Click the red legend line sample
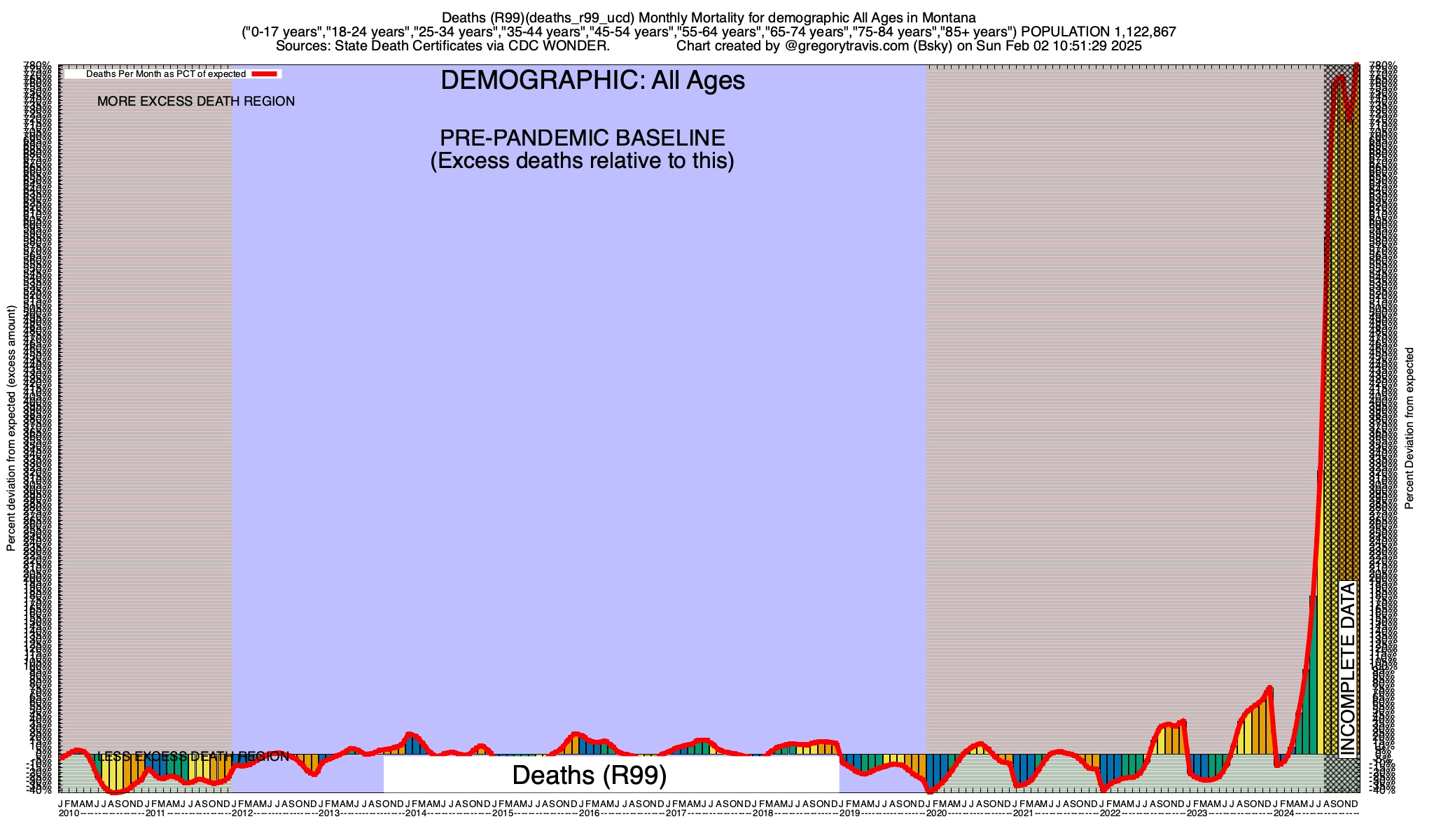This screenshot has width=1434, height=840. coord(266,73)
